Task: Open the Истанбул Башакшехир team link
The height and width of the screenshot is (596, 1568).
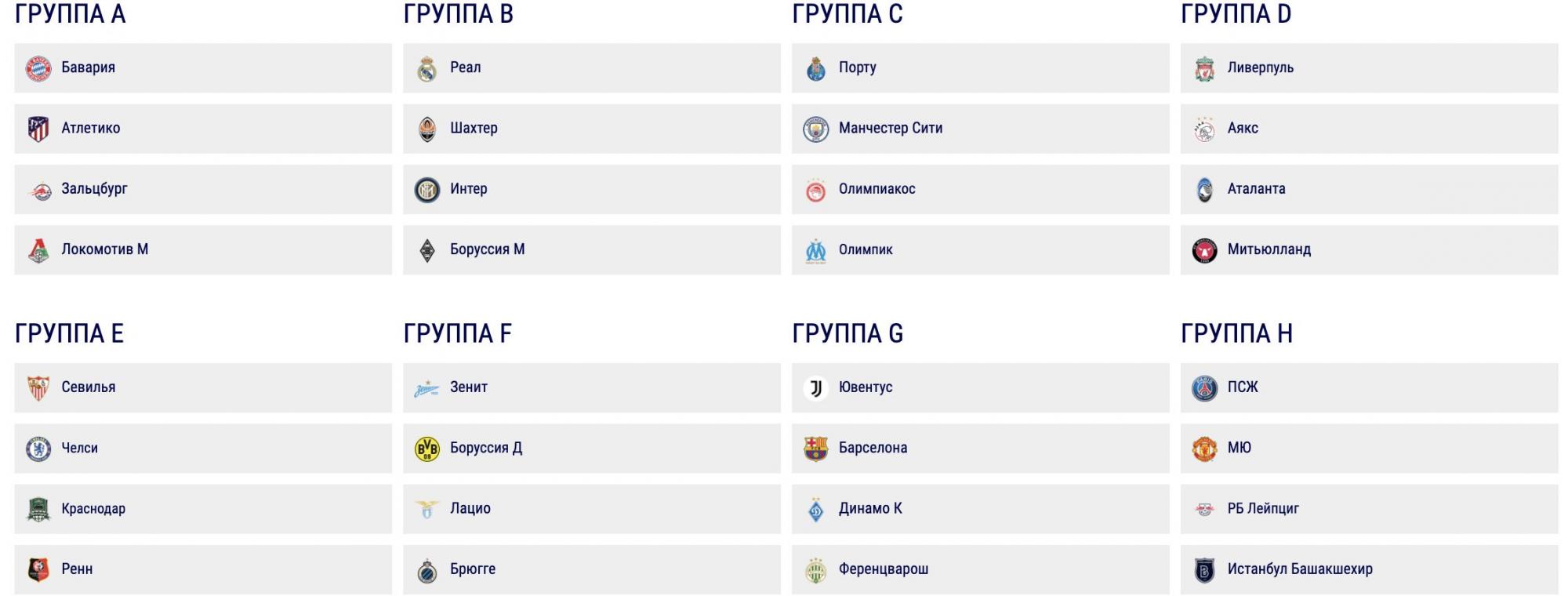Action: pos(1299,569)
